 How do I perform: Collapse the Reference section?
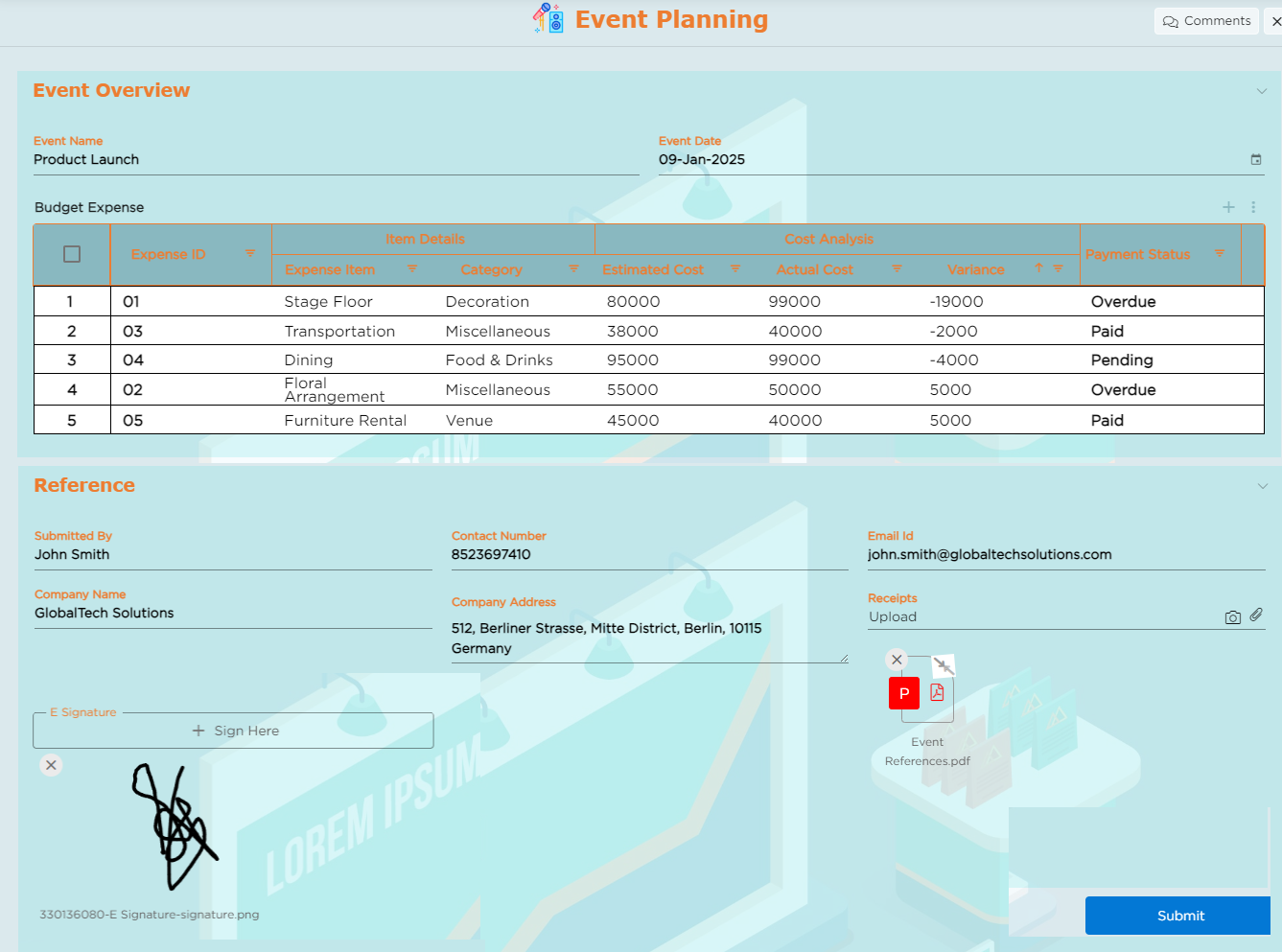click(1262, 486)
